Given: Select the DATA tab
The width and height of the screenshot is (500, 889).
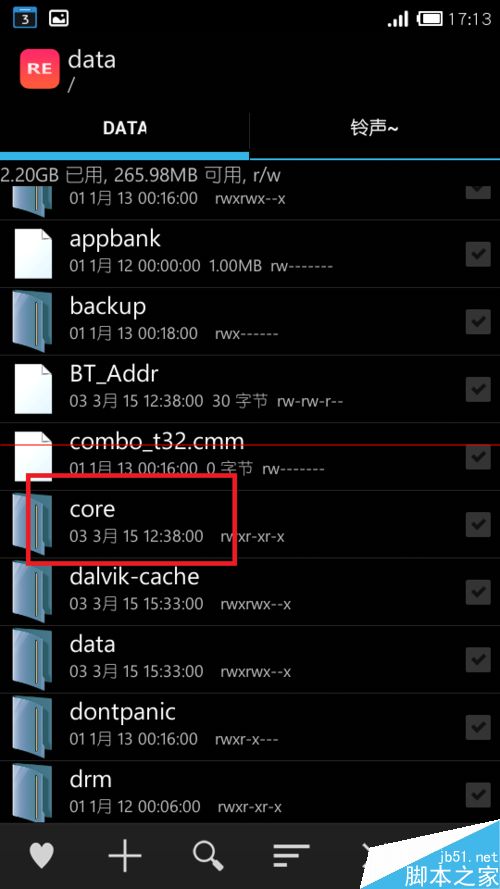Looking at the screenshot, I should [125, 128].
